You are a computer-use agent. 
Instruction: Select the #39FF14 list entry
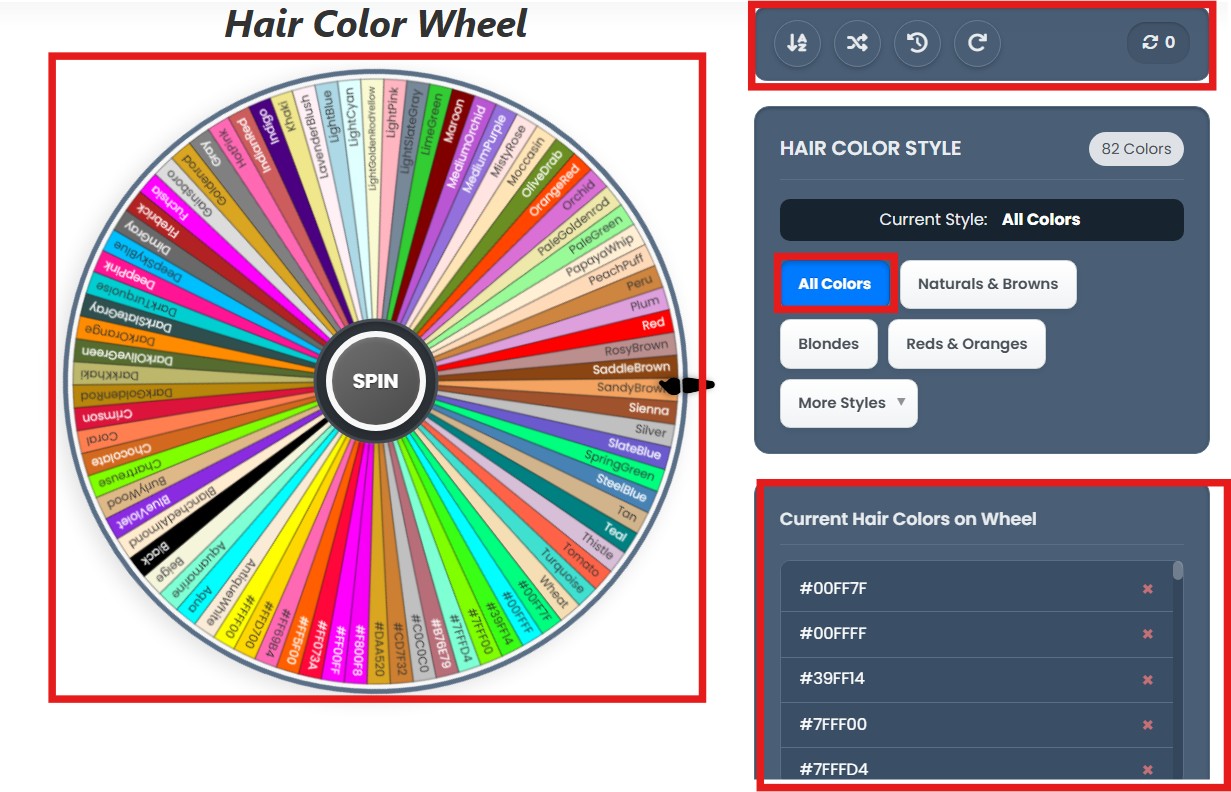976,680
